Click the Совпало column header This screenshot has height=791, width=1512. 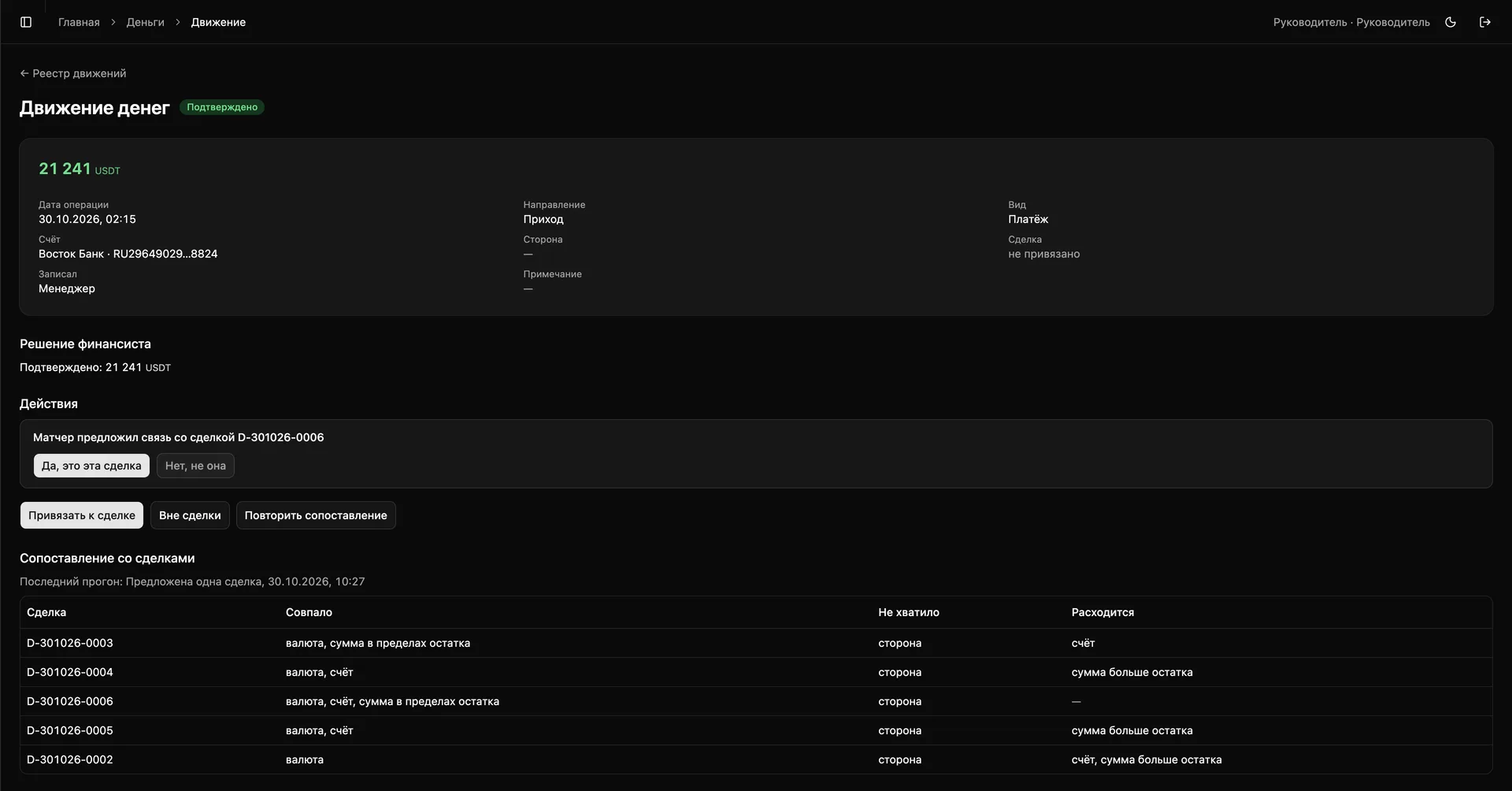[309, 612]
